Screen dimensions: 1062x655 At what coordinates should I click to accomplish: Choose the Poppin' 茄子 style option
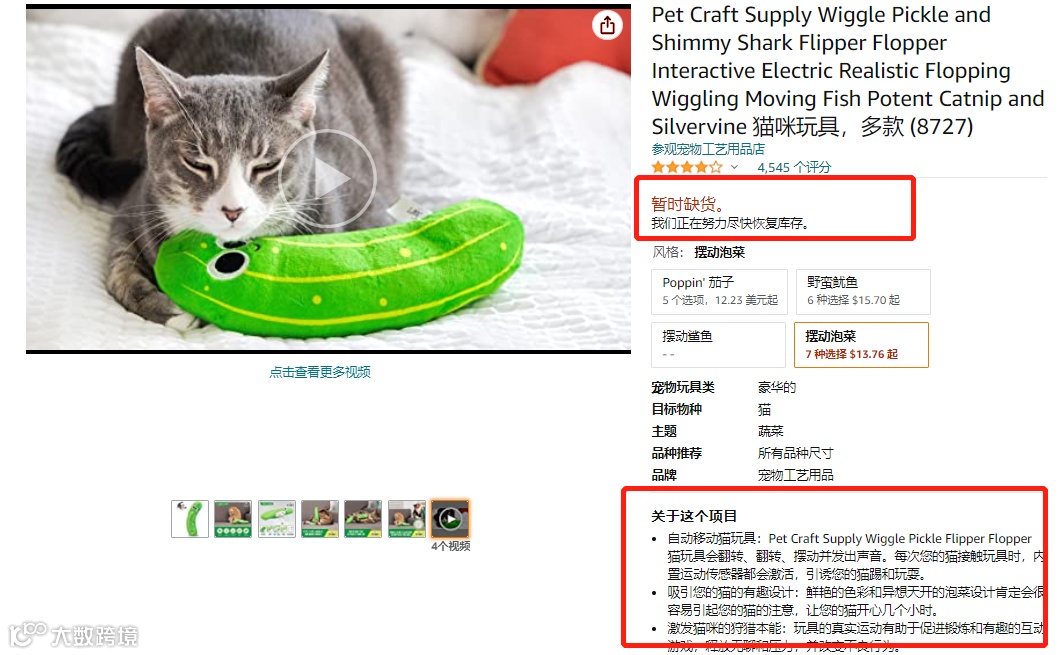pyautogui.click(x=719, y=292)
